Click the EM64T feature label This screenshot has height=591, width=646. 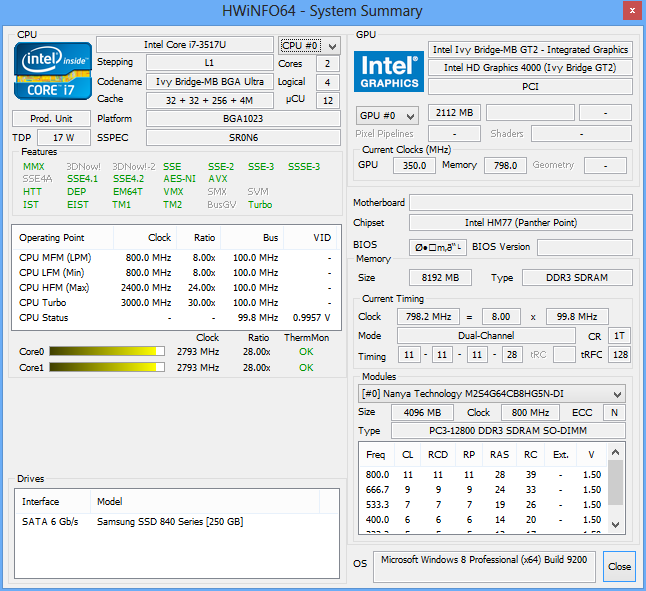(x=128, y=192)
